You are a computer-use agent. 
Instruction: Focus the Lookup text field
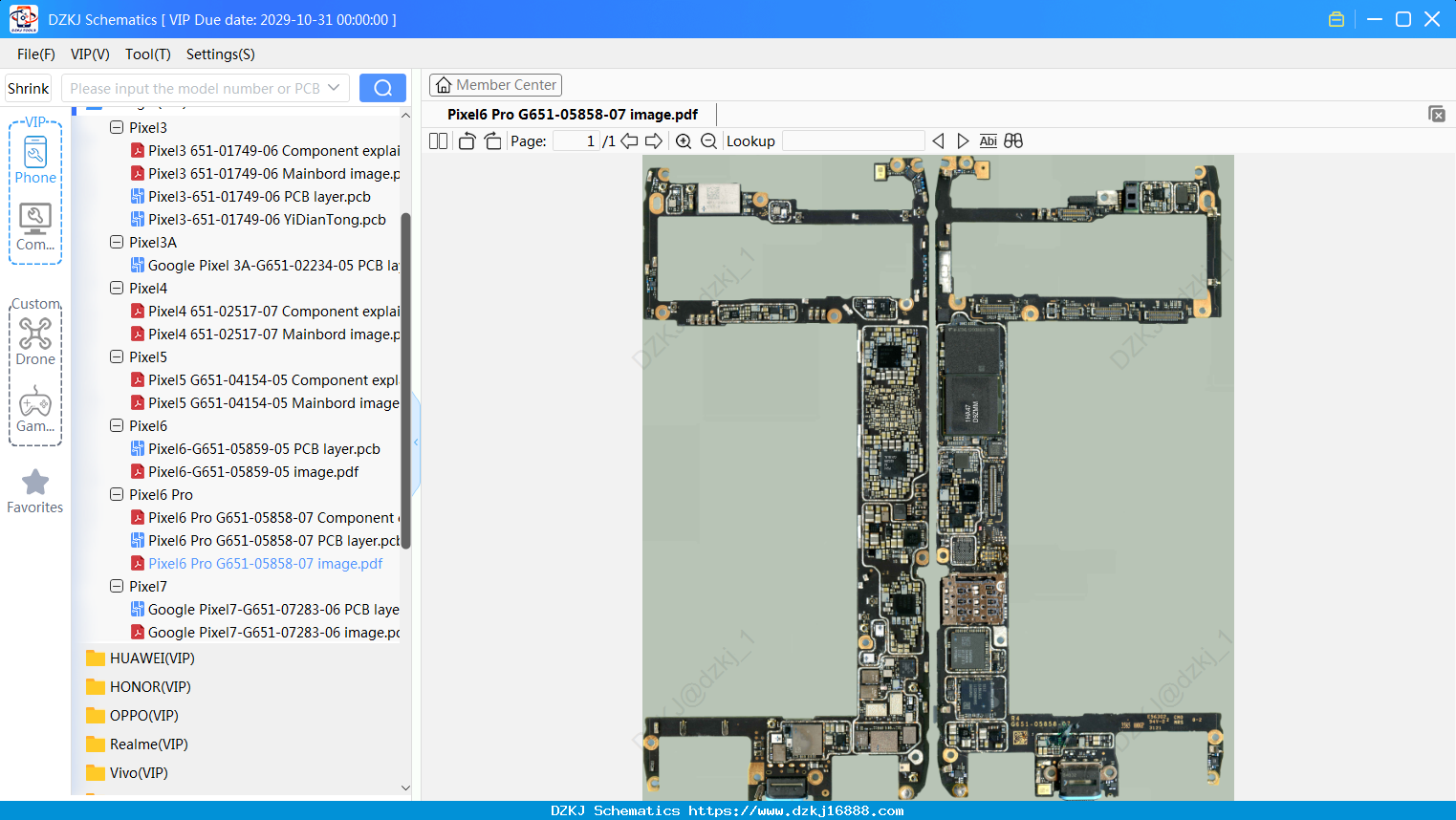click(853, 141)
